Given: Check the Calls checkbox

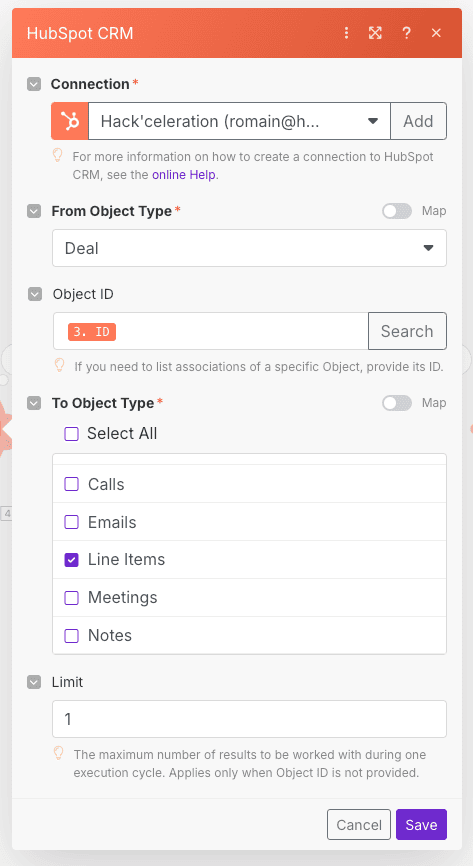Looking at the screenshot, I should coord(72,484).
